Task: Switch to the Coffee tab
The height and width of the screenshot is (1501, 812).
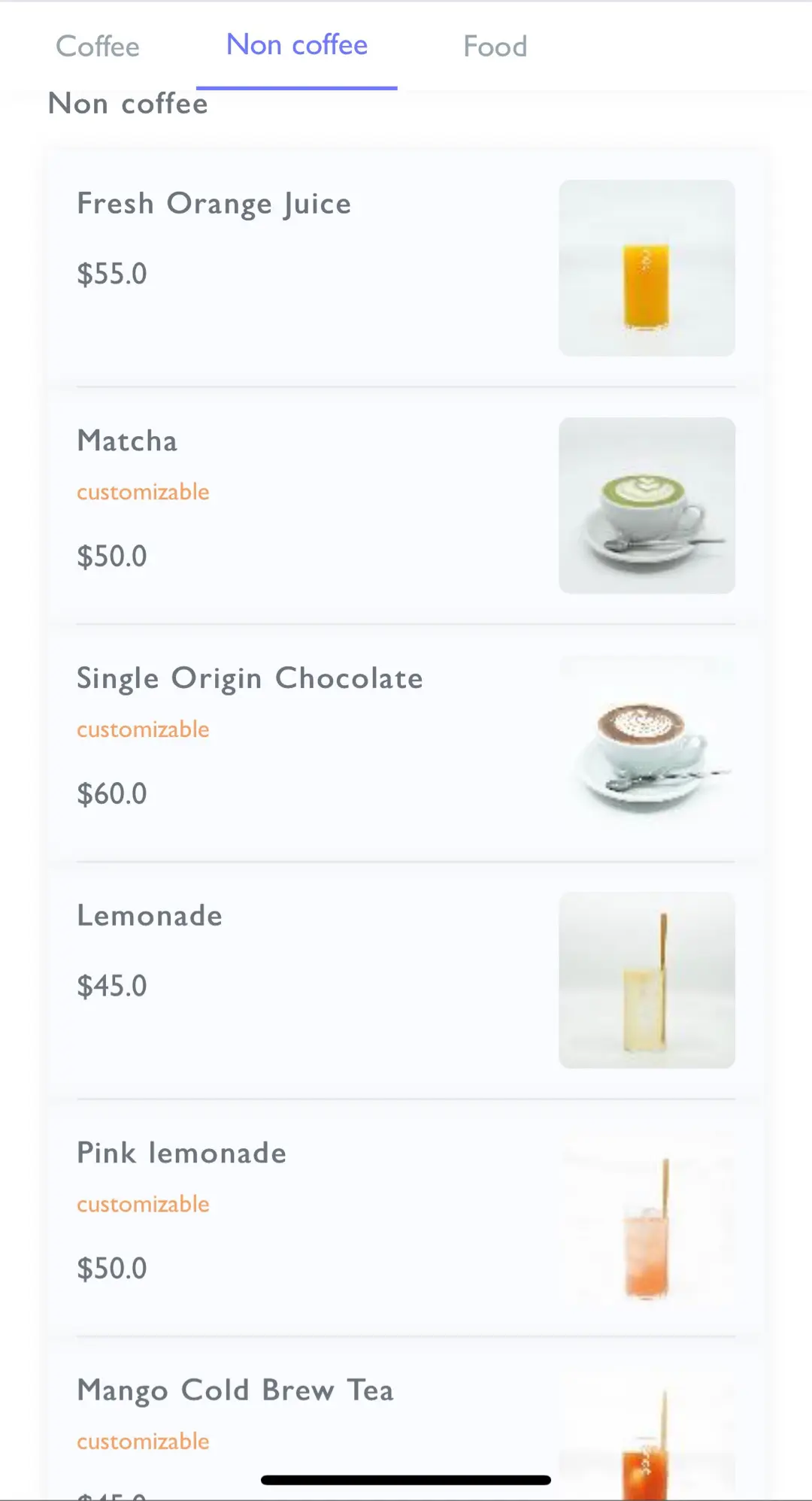Action: tap(98, 47)
